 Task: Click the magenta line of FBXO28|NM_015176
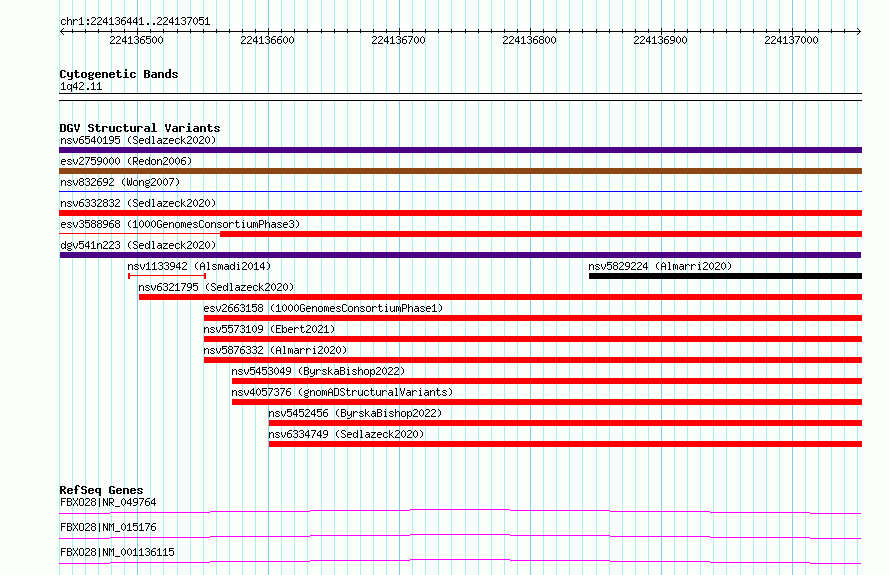(x=460, y=536)
